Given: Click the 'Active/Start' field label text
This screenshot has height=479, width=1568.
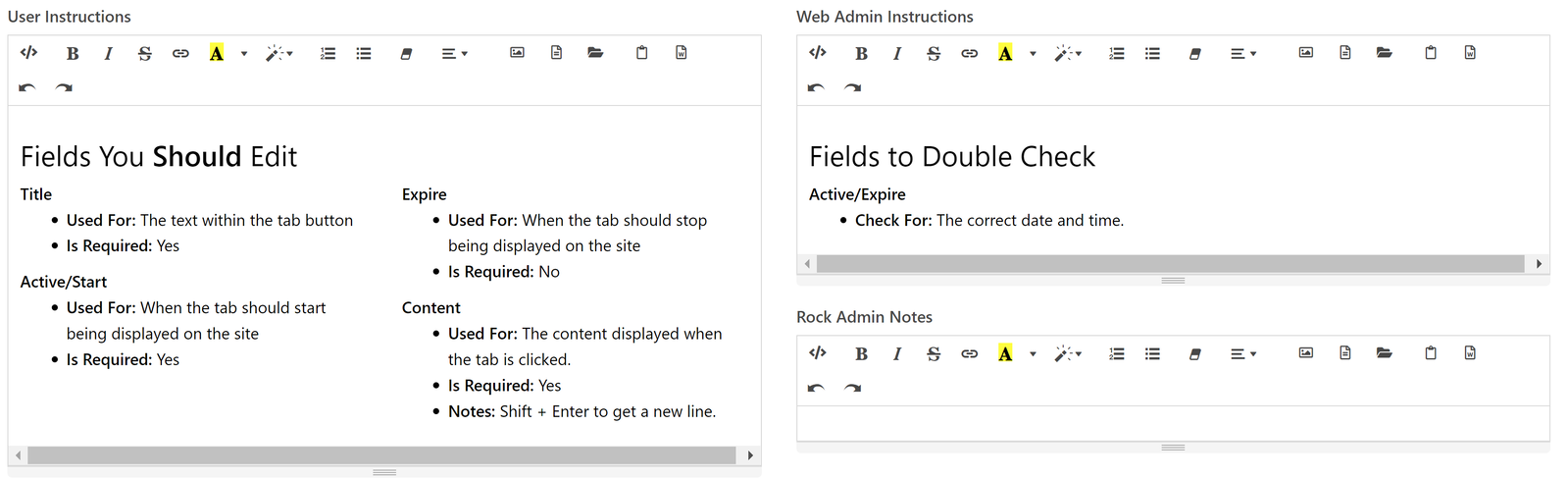Looking at the screenshot, I should point(64,282).
